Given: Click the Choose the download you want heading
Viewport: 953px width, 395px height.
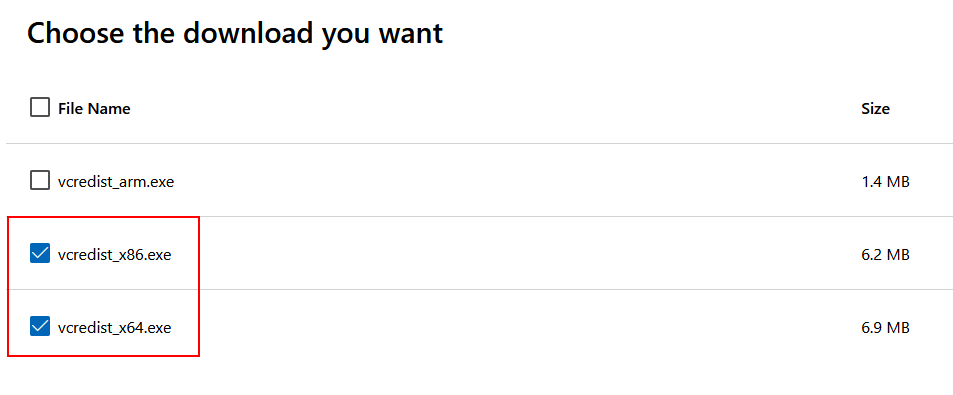Looking at the screenshot, I should pyautogui.click(x=235, y=33).
